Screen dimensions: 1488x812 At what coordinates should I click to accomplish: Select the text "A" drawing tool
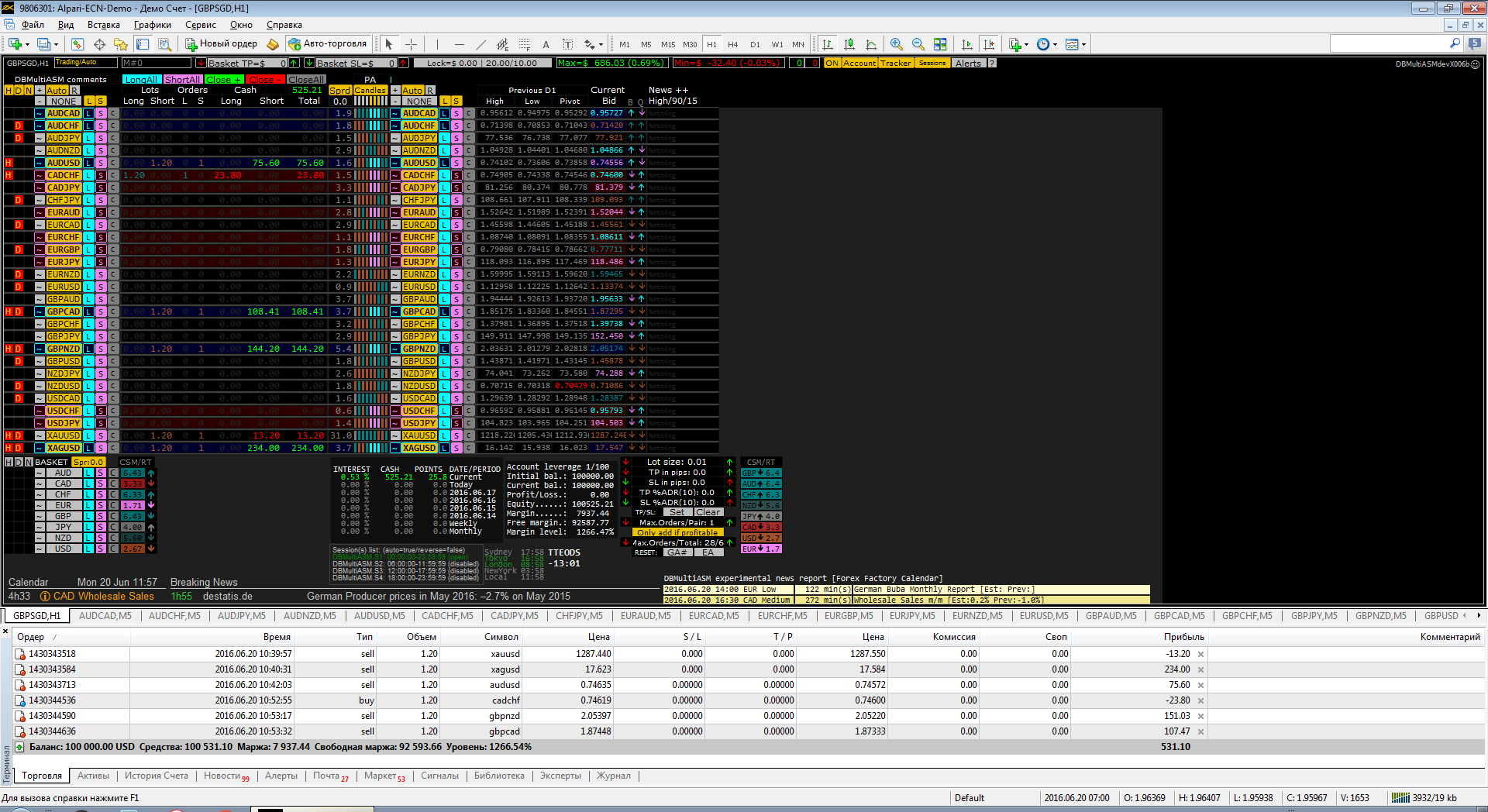pyautogui.click(x=546, y=44)
